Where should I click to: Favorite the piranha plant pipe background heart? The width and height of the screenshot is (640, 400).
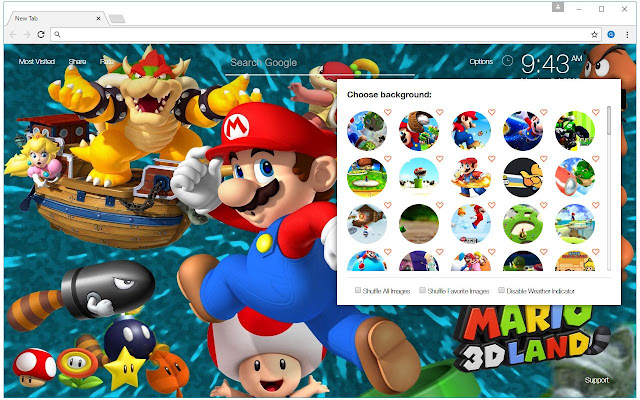pyautogui.click(x=440, y=159)
